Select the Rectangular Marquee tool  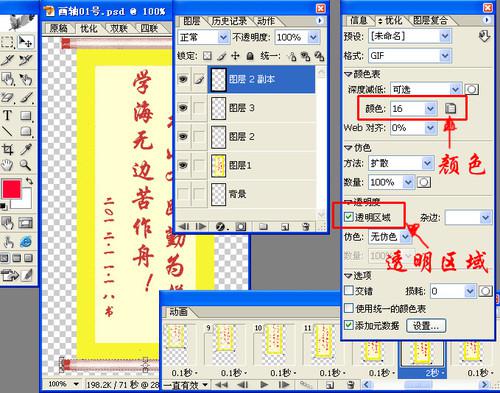point(7,42)
